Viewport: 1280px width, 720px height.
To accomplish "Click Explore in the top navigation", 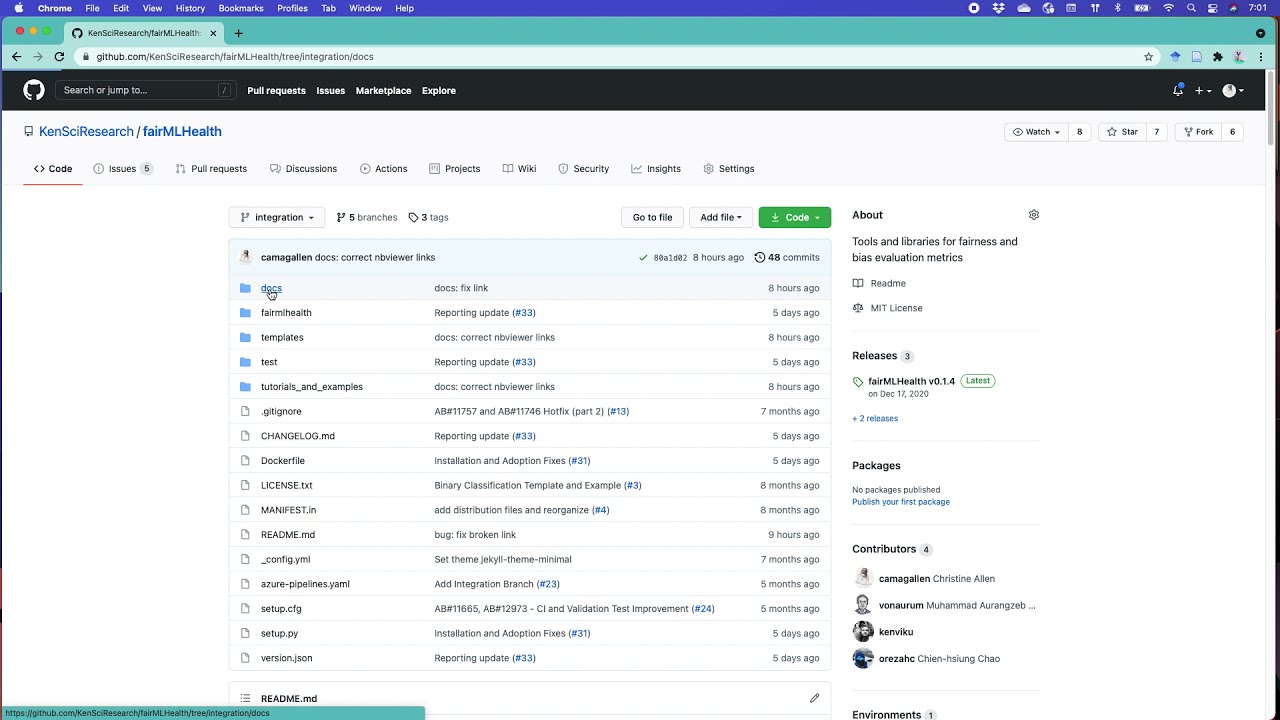I will (x=439, y=90).
